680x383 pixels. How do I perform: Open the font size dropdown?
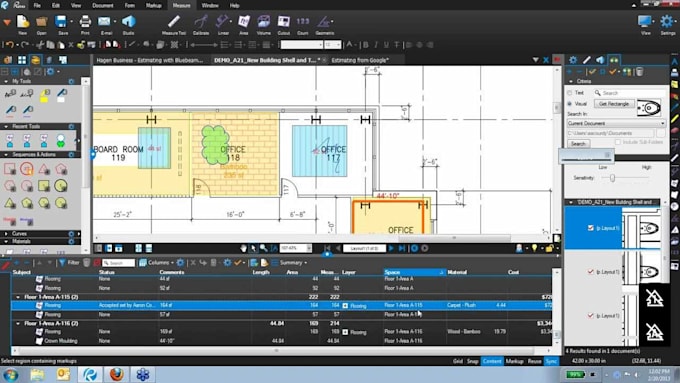338,45
